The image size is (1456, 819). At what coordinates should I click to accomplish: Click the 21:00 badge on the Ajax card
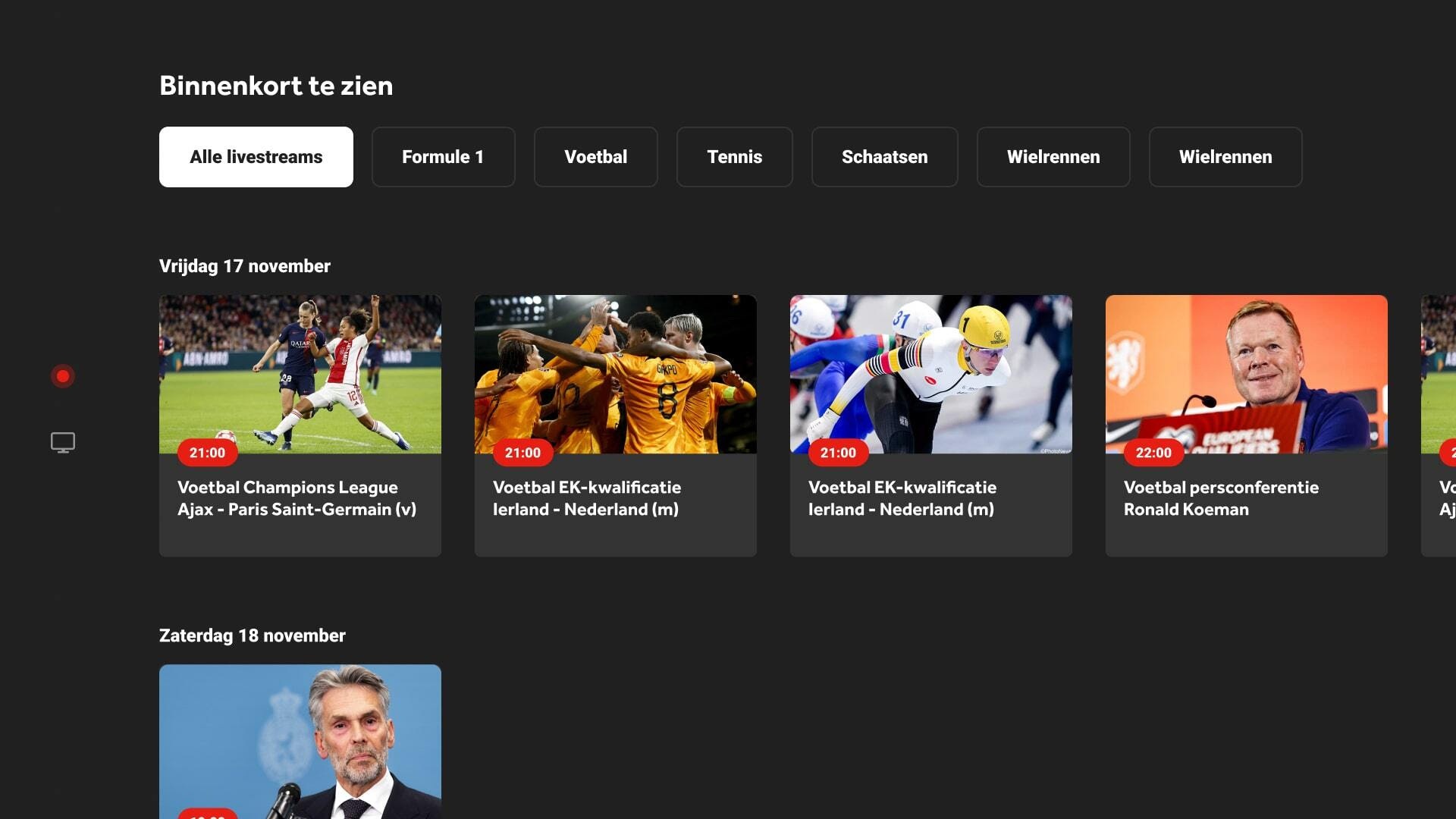pos(206,453)
